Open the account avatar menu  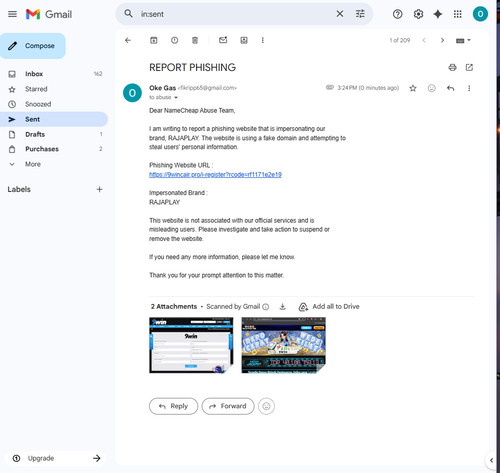(x=480, y=14)
